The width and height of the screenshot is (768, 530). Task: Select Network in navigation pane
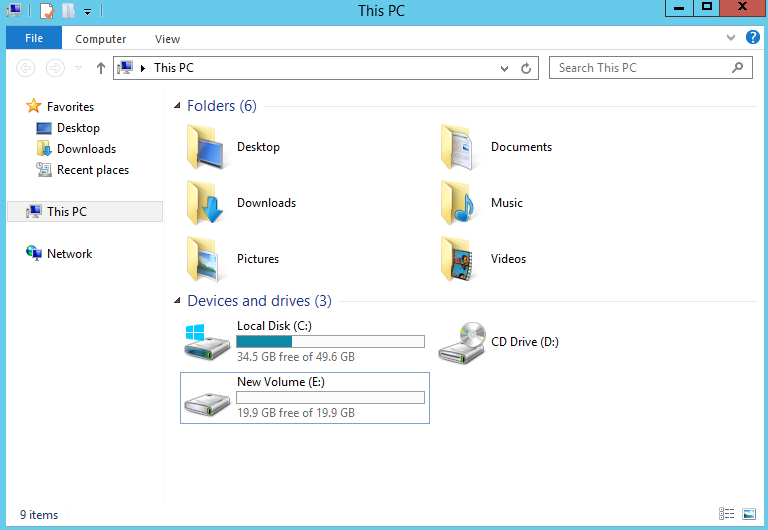tap(69, 254)
